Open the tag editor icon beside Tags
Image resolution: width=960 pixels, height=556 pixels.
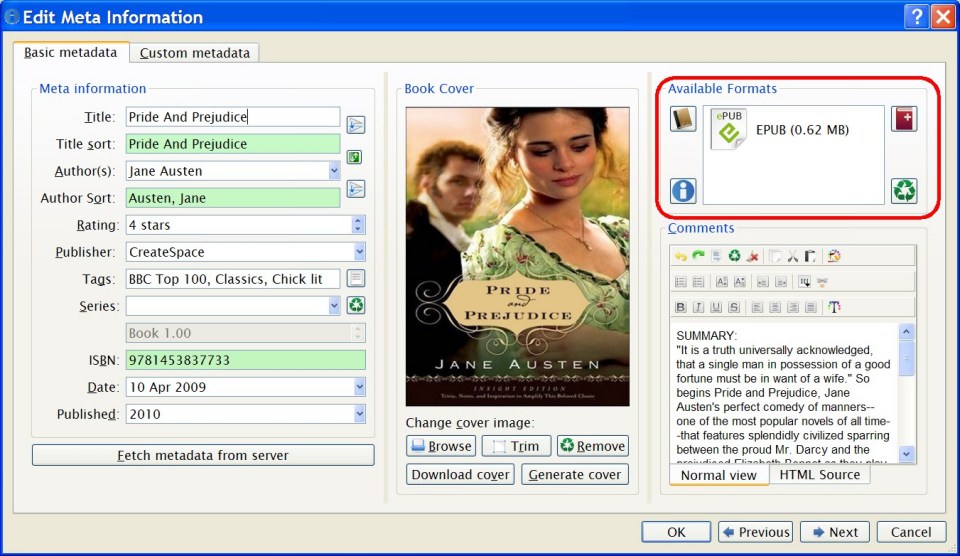pos(356,279)
